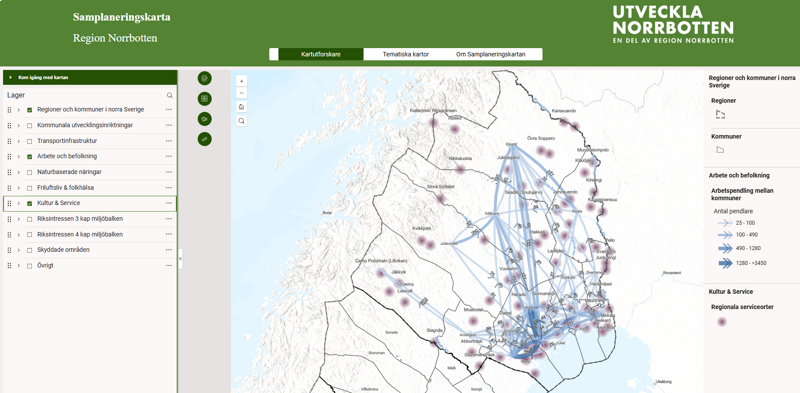Zoom out on the map with minus
Image resolution: width=800 pixels, height=393 pixels.
pyautogui.click(x=242, y=93)
